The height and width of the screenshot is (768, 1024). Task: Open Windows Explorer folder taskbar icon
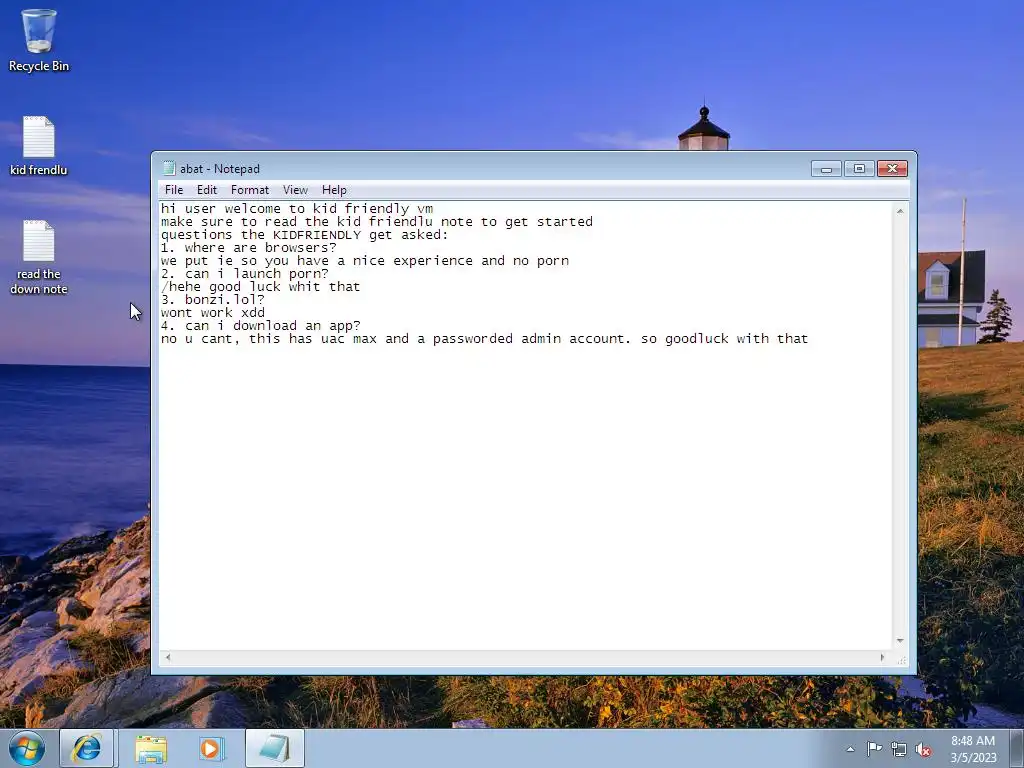151,748
